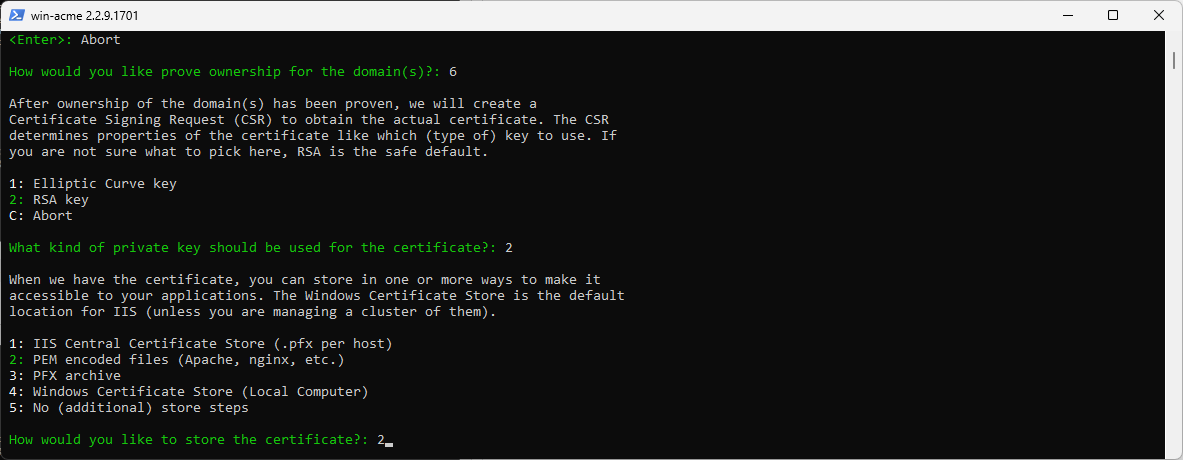Click the "2: RSA key" option line

tap(48, 200)
